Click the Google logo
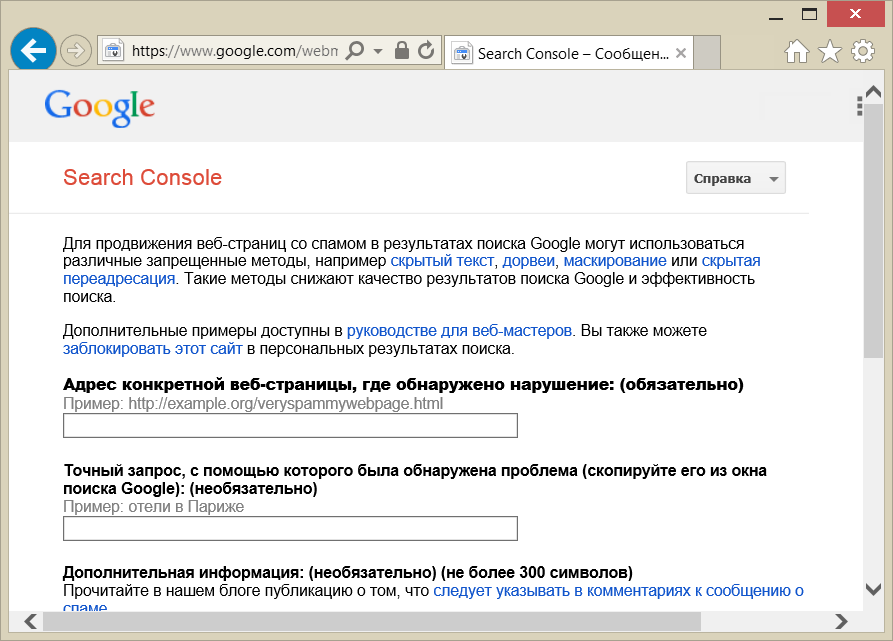The width and height of the screenshot is (893, 641). point(100,107)
